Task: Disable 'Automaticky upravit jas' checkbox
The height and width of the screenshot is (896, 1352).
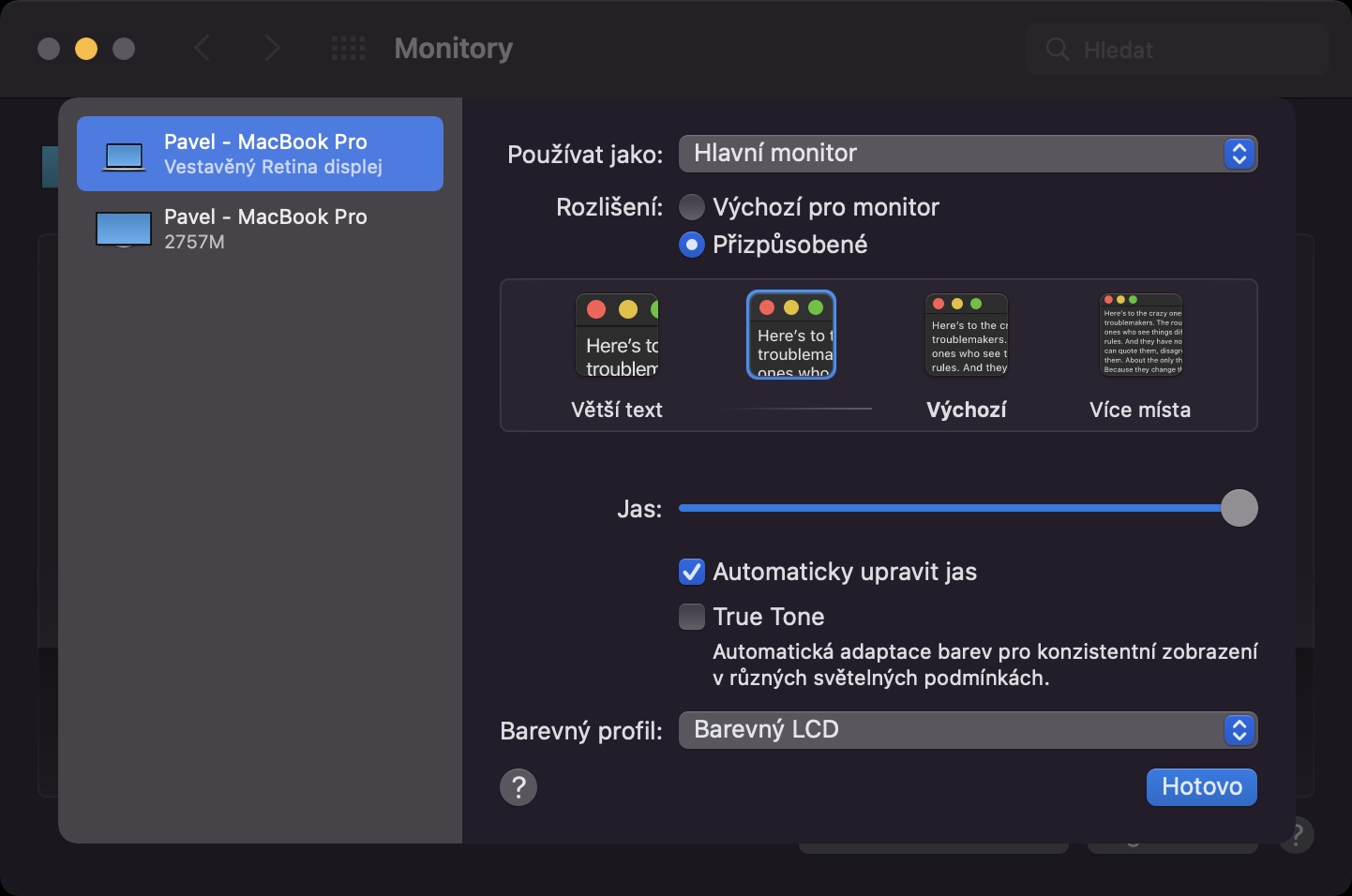Action: [692, 572]
